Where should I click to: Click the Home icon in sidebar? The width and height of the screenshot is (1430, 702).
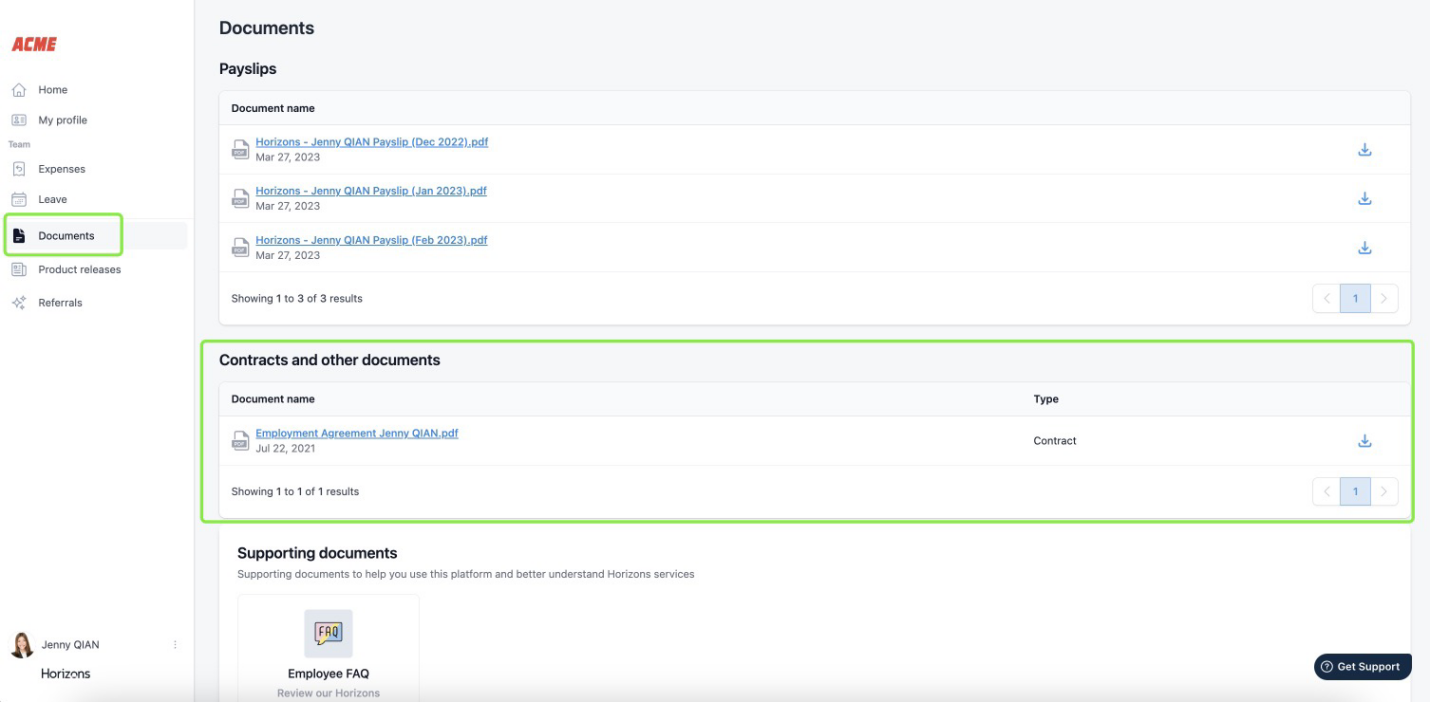[x=19, y=90]
